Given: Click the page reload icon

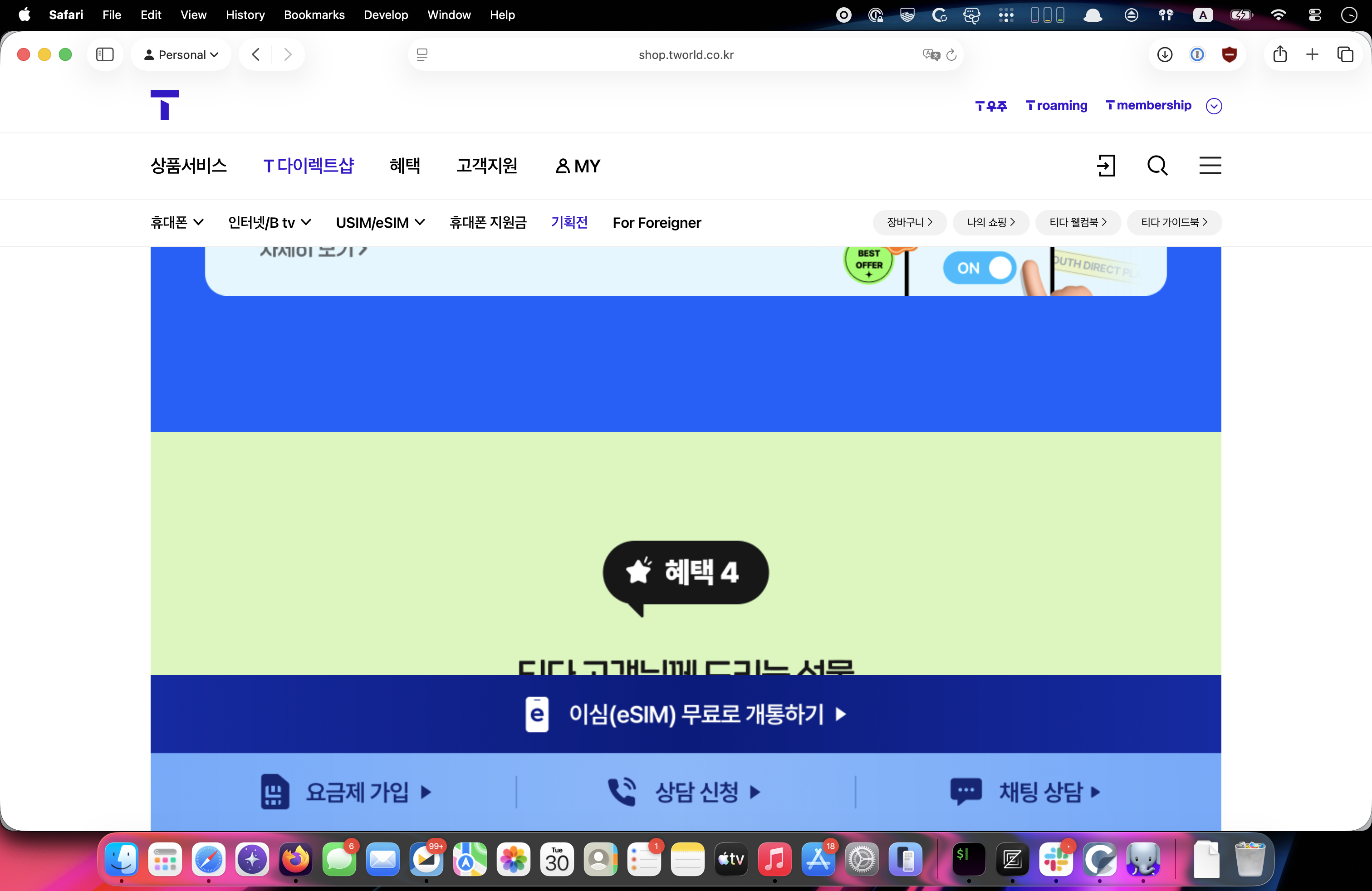Looking at the screenshot, I should pos(952,55).
